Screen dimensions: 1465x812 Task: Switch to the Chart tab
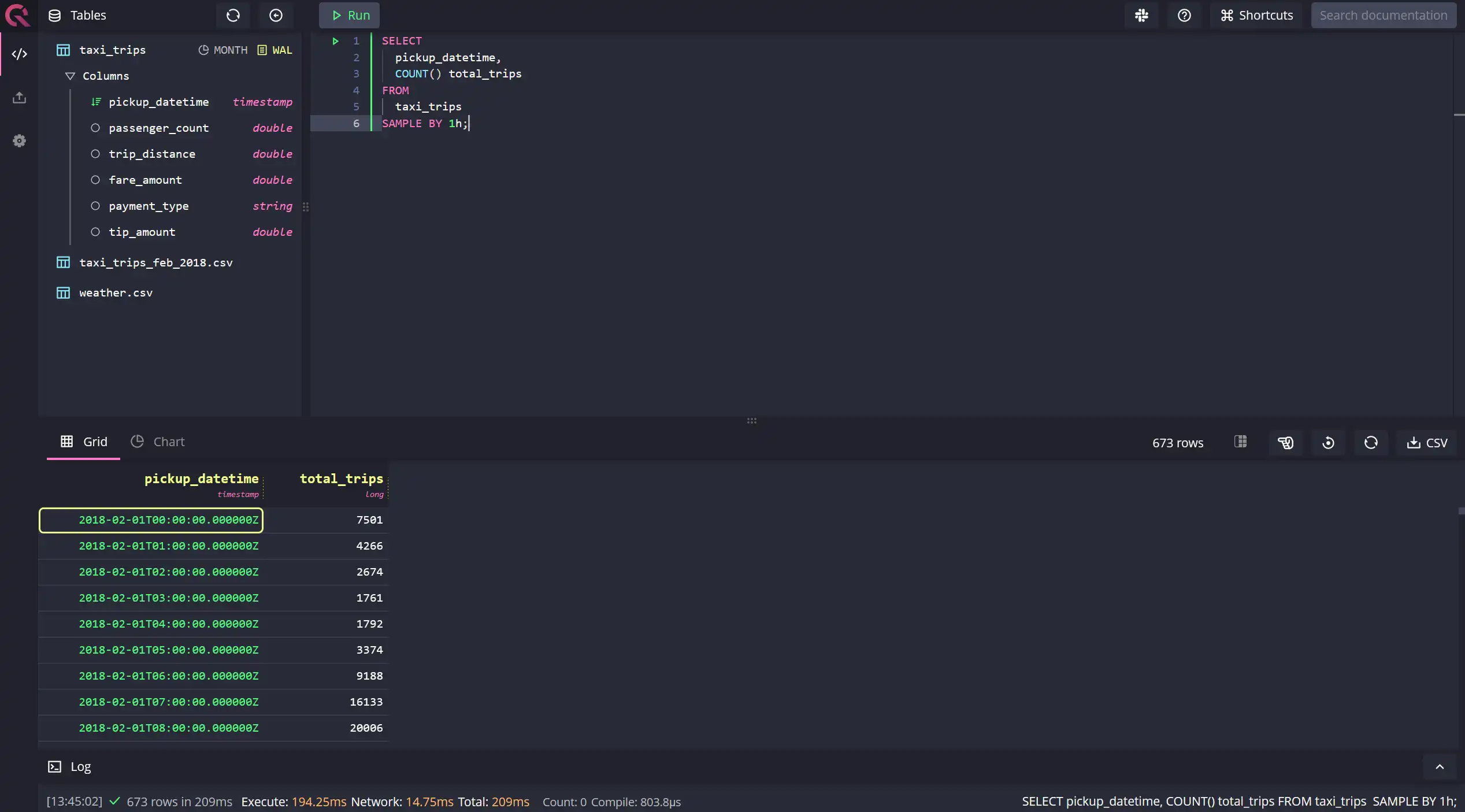point(158,442)
